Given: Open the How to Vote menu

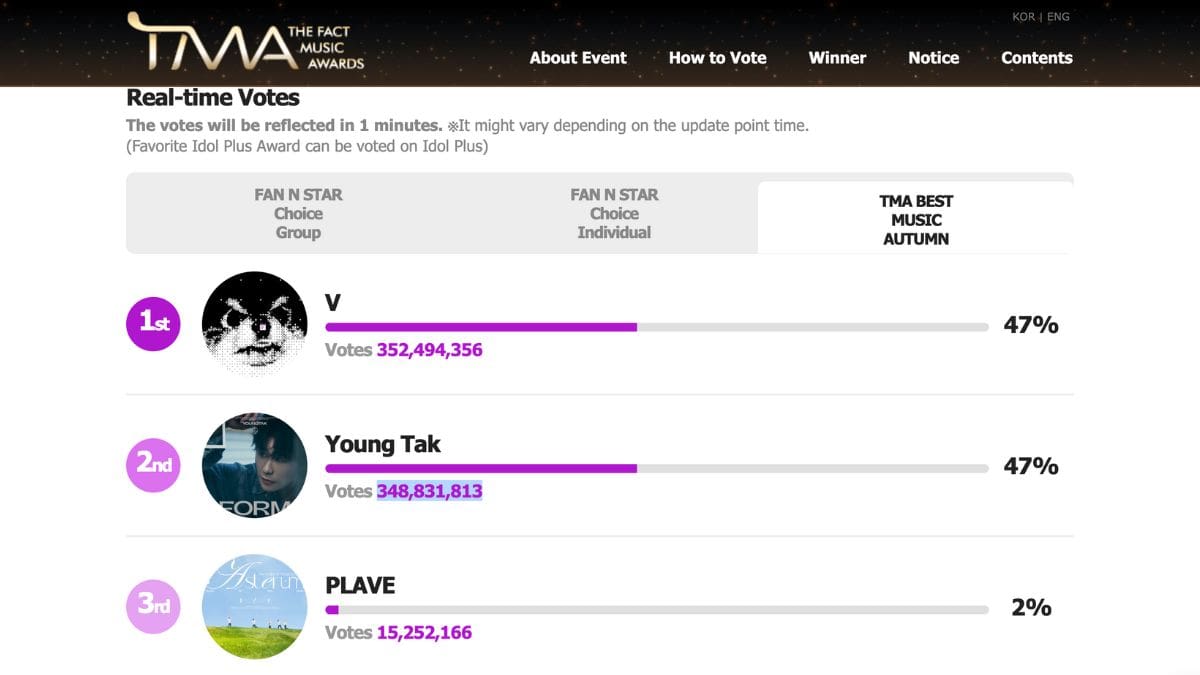Looking at the screenshot, I should tap(717, 58).
